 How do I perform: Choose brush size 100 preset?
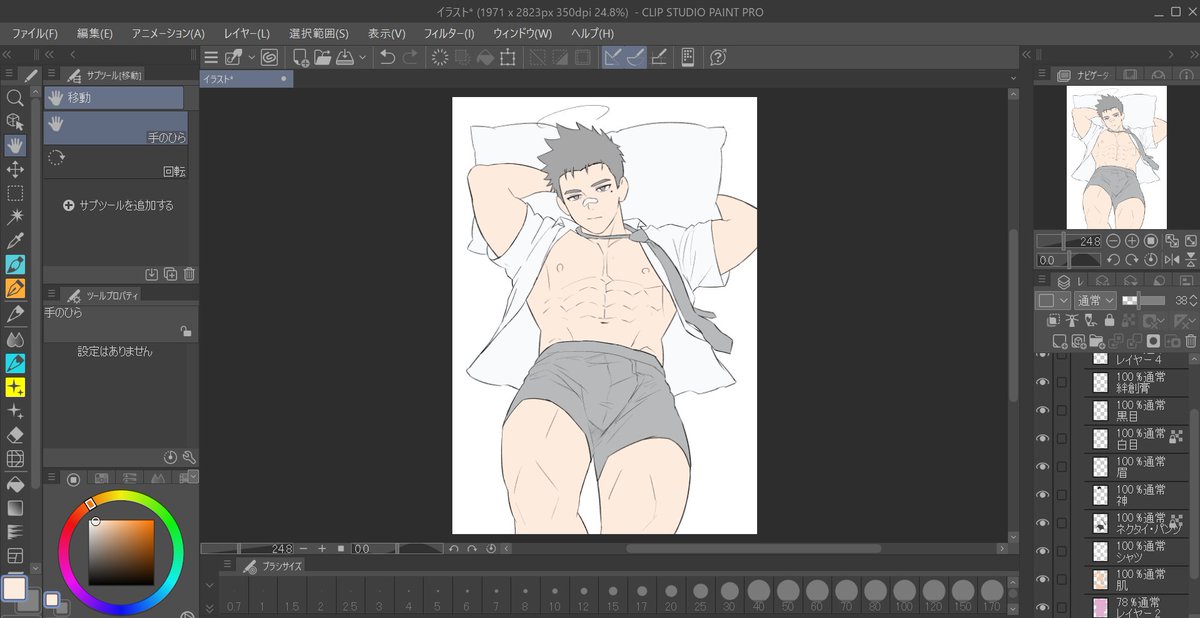(x=904, y=594)
